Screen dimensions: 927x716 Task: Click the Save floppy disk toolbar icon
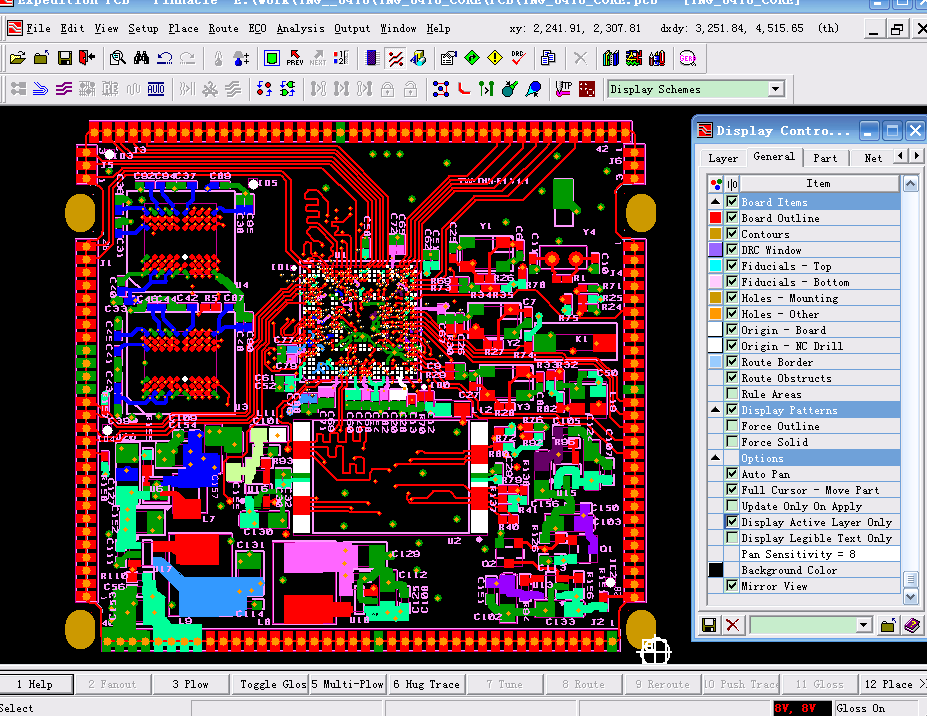(65, 59)
